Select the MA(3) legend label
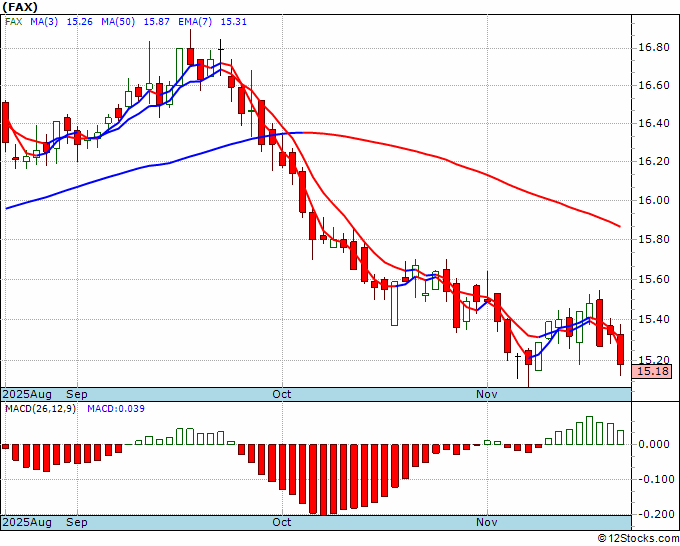The width and height of the screenshot is (680, 546). click(x=44, y=22)
